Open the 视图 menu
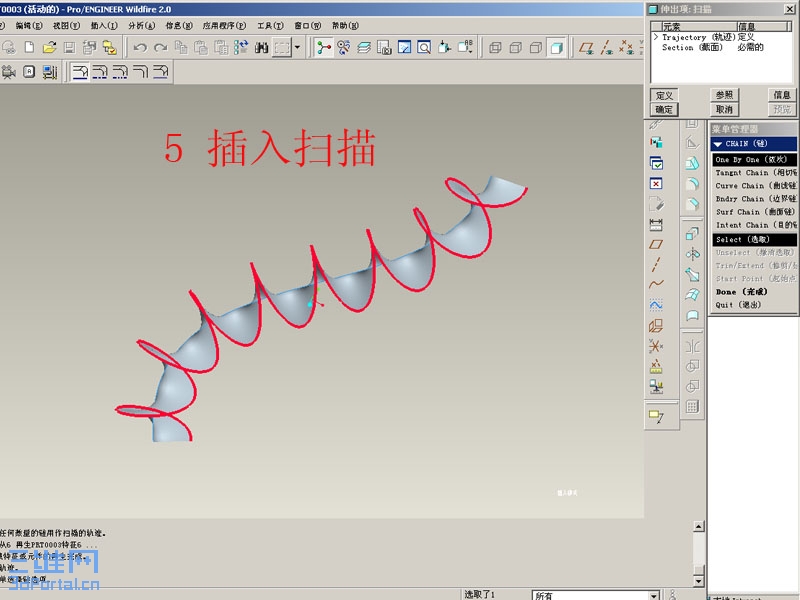800x600 pixels. (66, 26)
